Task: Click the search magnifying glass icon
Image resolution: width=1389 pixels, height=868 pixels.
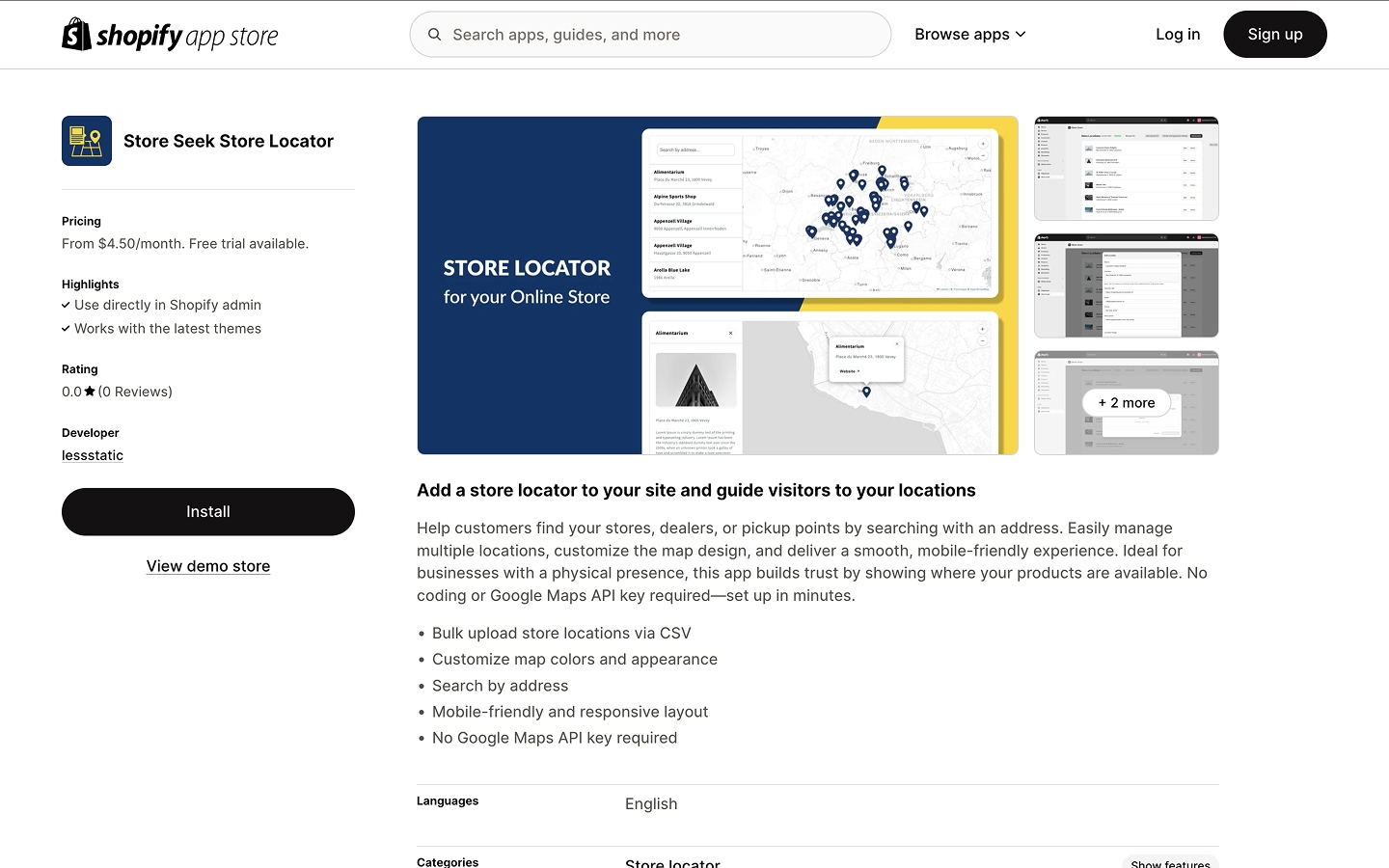Action: (434, 34)
